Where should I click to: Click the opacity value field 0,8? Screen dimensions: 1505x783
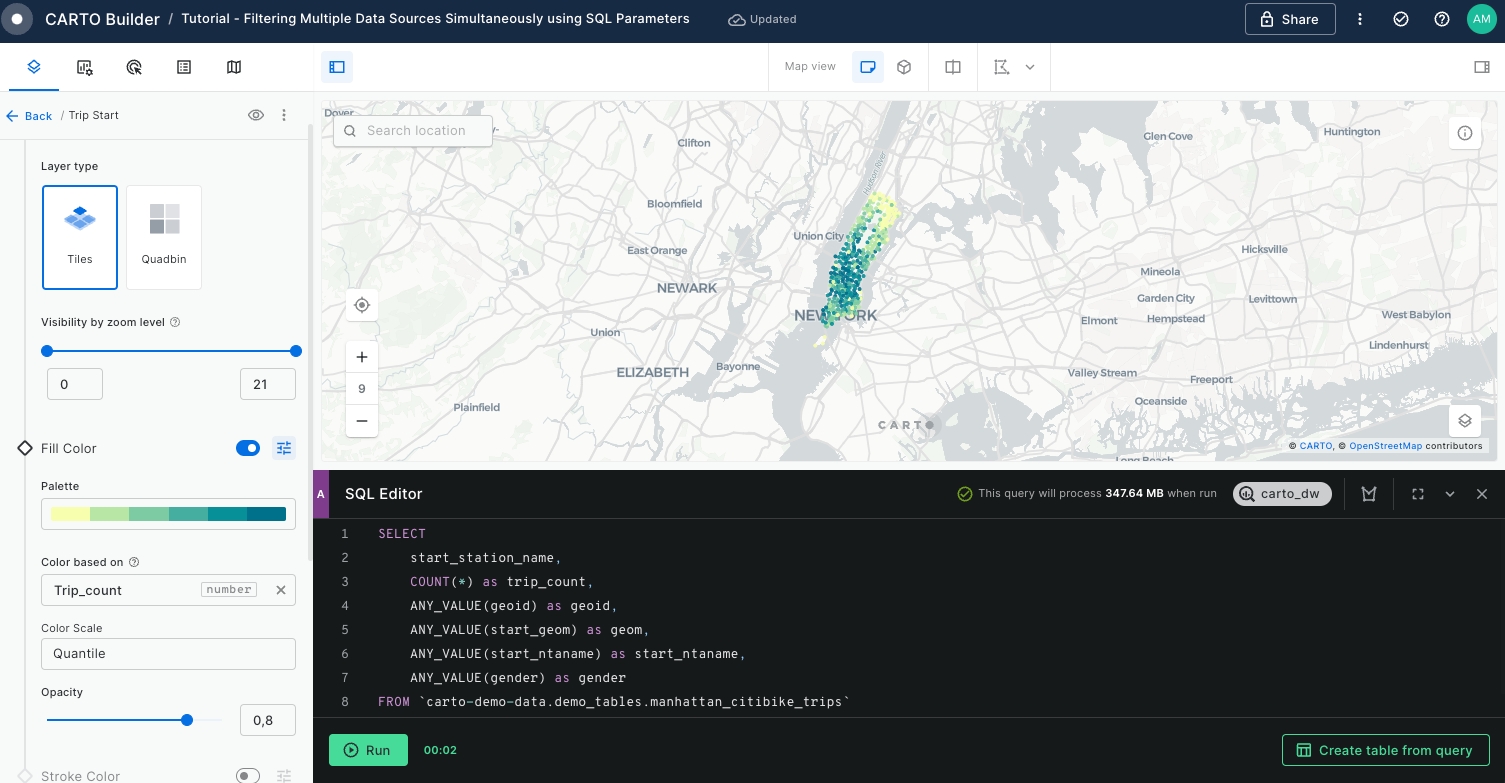pyautogui.click(x=268, y=720)
